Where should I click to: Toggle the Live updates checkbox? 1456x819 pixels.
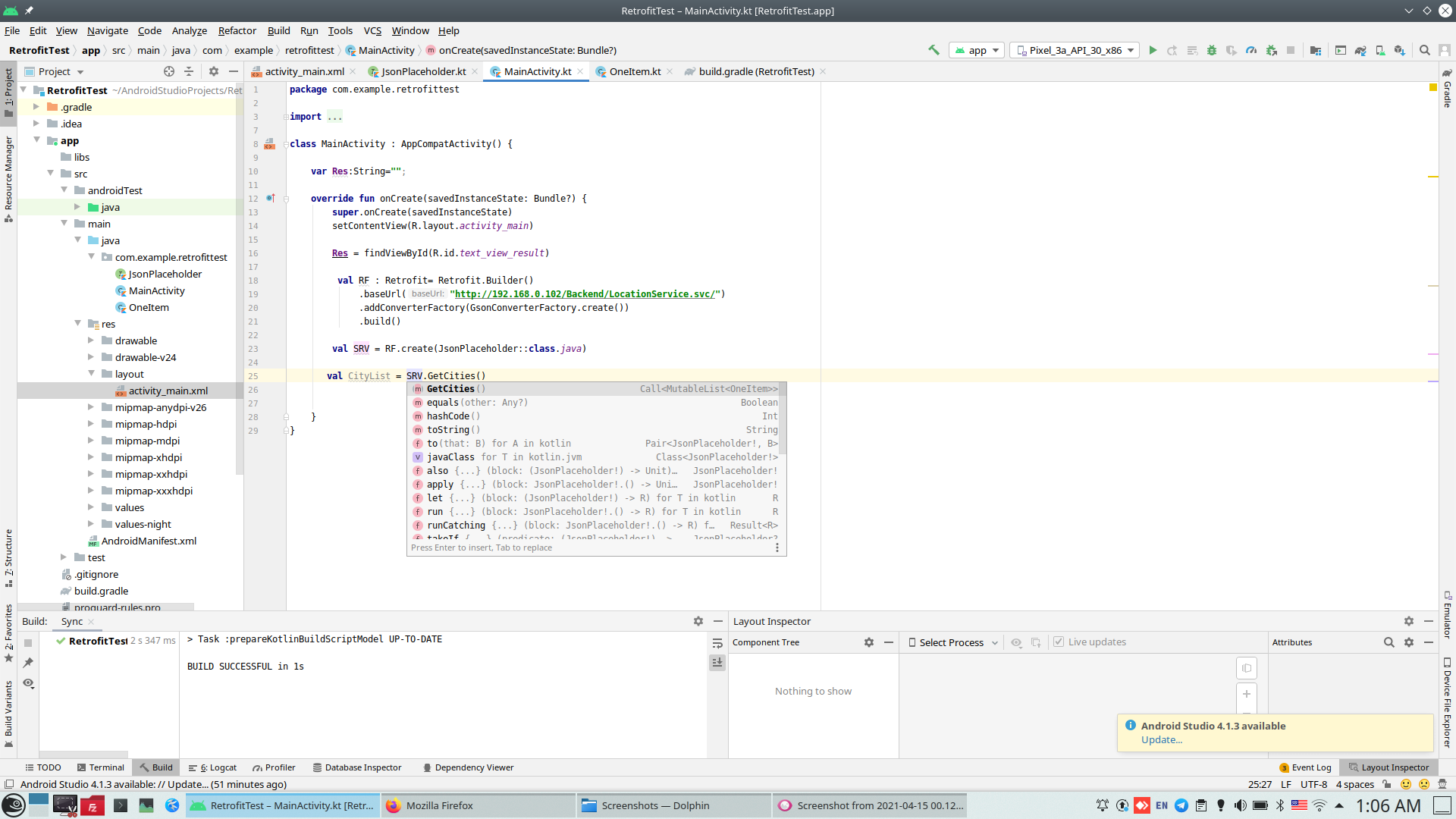(x=1059, y=642)
